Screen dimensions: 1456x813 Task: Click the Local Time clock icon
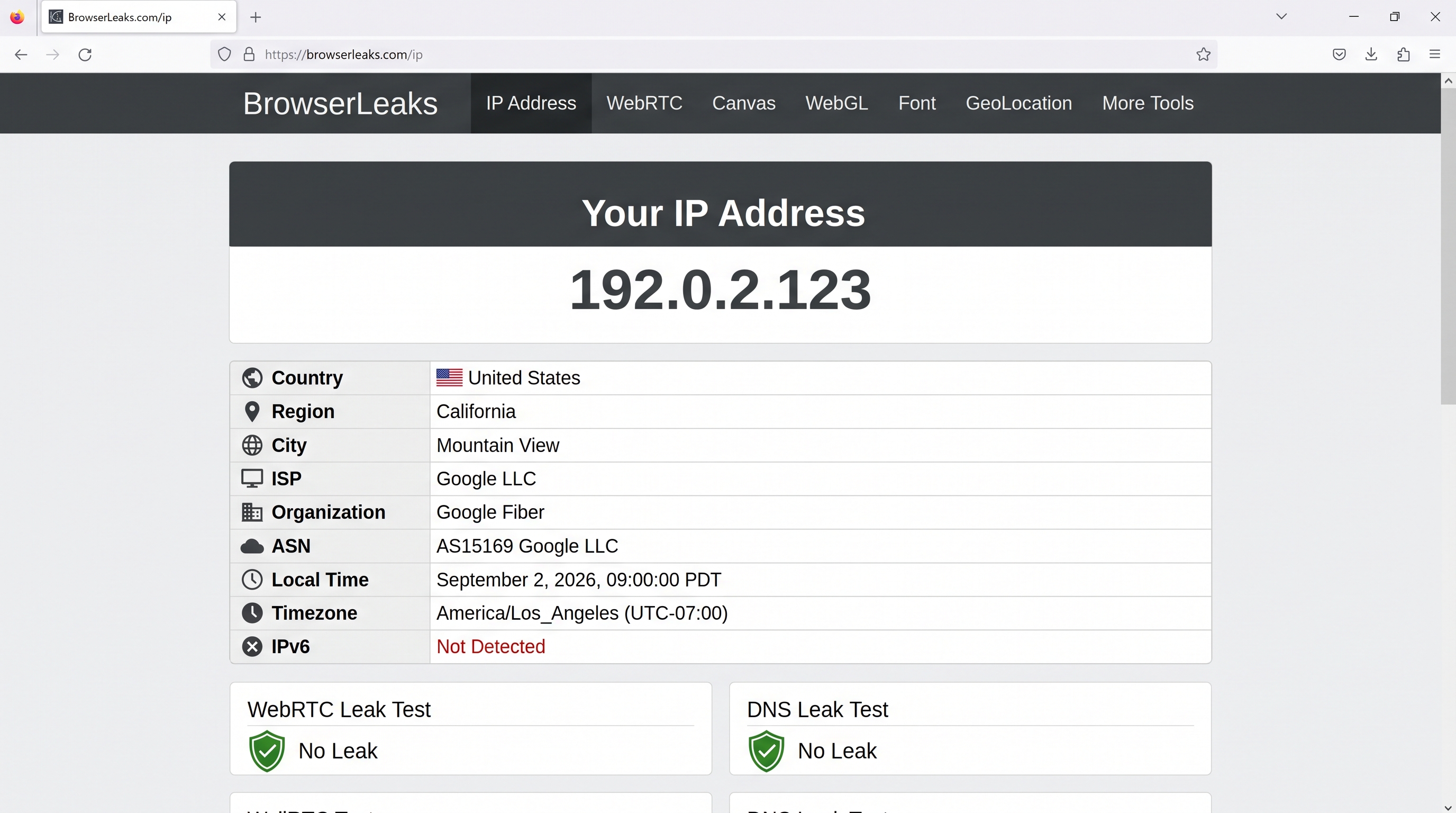point(252,580)
